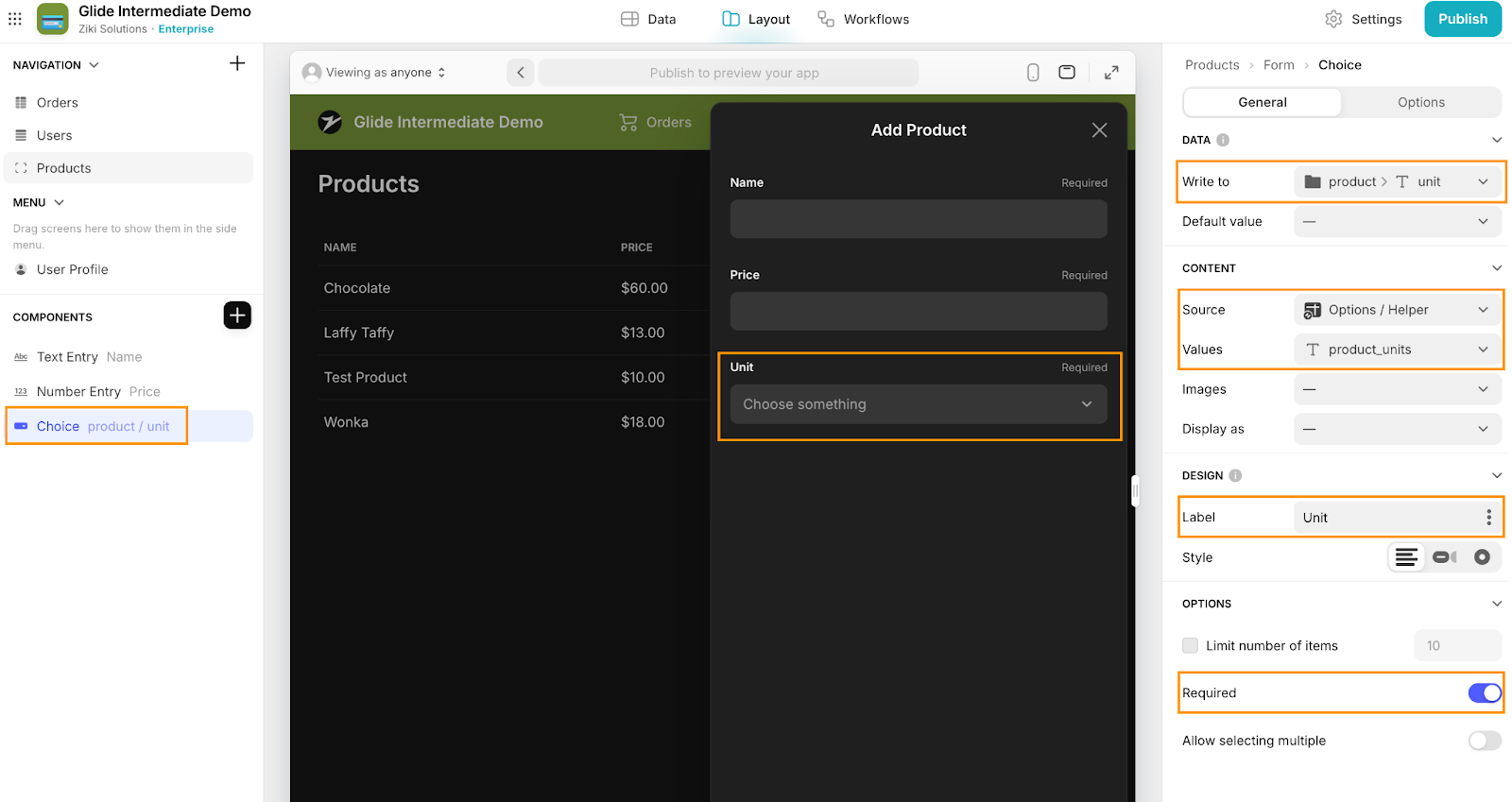
Task: Check Limit number of items checkbox
Action: [x=1190, y=646]
